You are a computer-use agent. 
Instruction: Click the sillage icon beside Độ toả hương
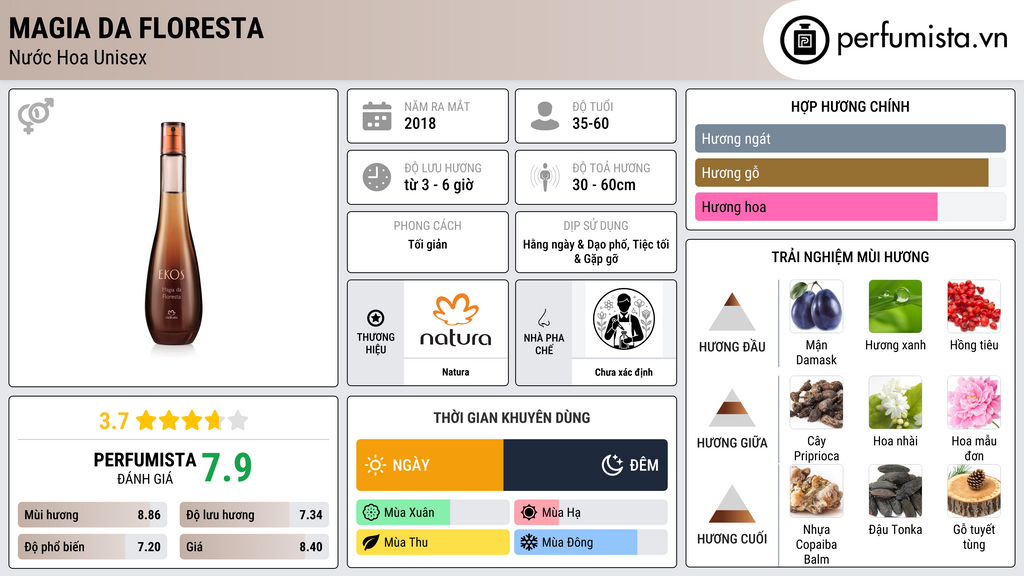(545, 177)
